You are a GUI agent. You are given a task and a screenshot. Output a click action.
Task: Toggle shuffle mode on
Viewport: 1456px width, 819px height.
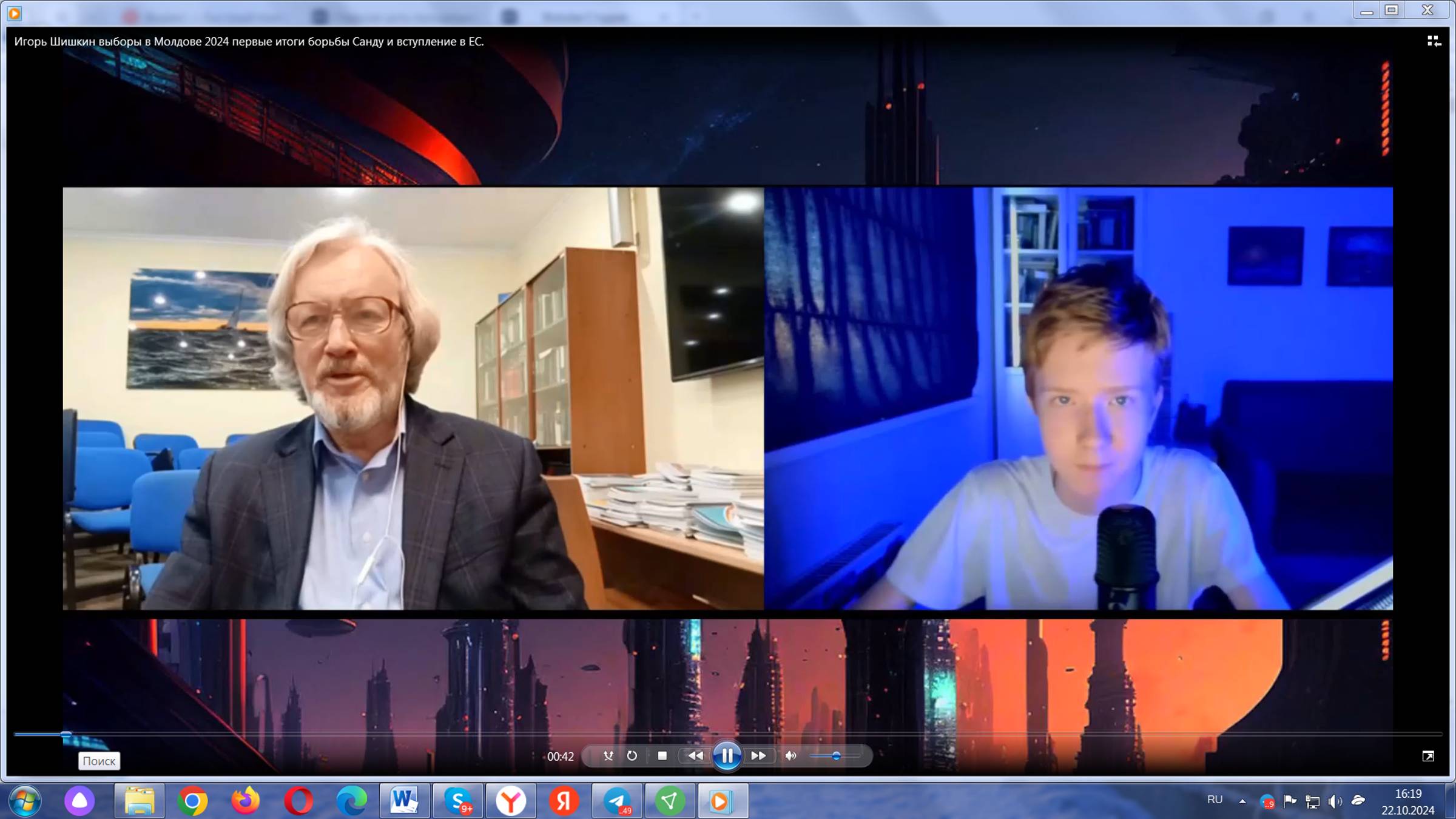pyautogui.click(x=608, y=755)
